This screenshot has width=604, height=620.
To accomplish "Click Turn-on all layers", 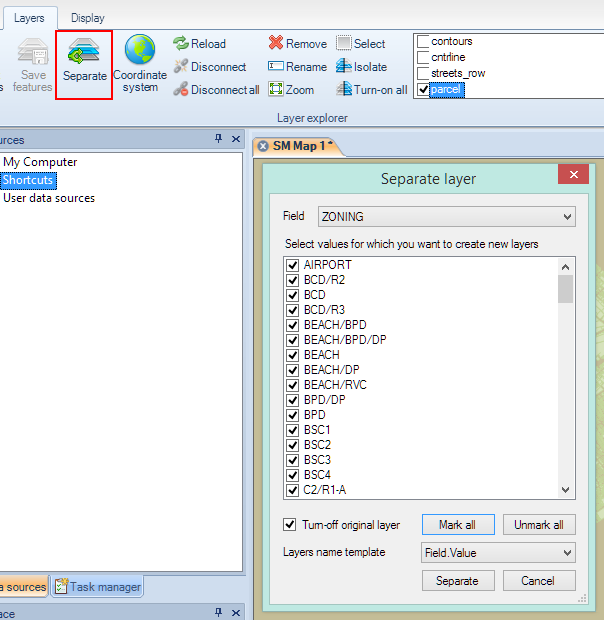I will point(344,90).
